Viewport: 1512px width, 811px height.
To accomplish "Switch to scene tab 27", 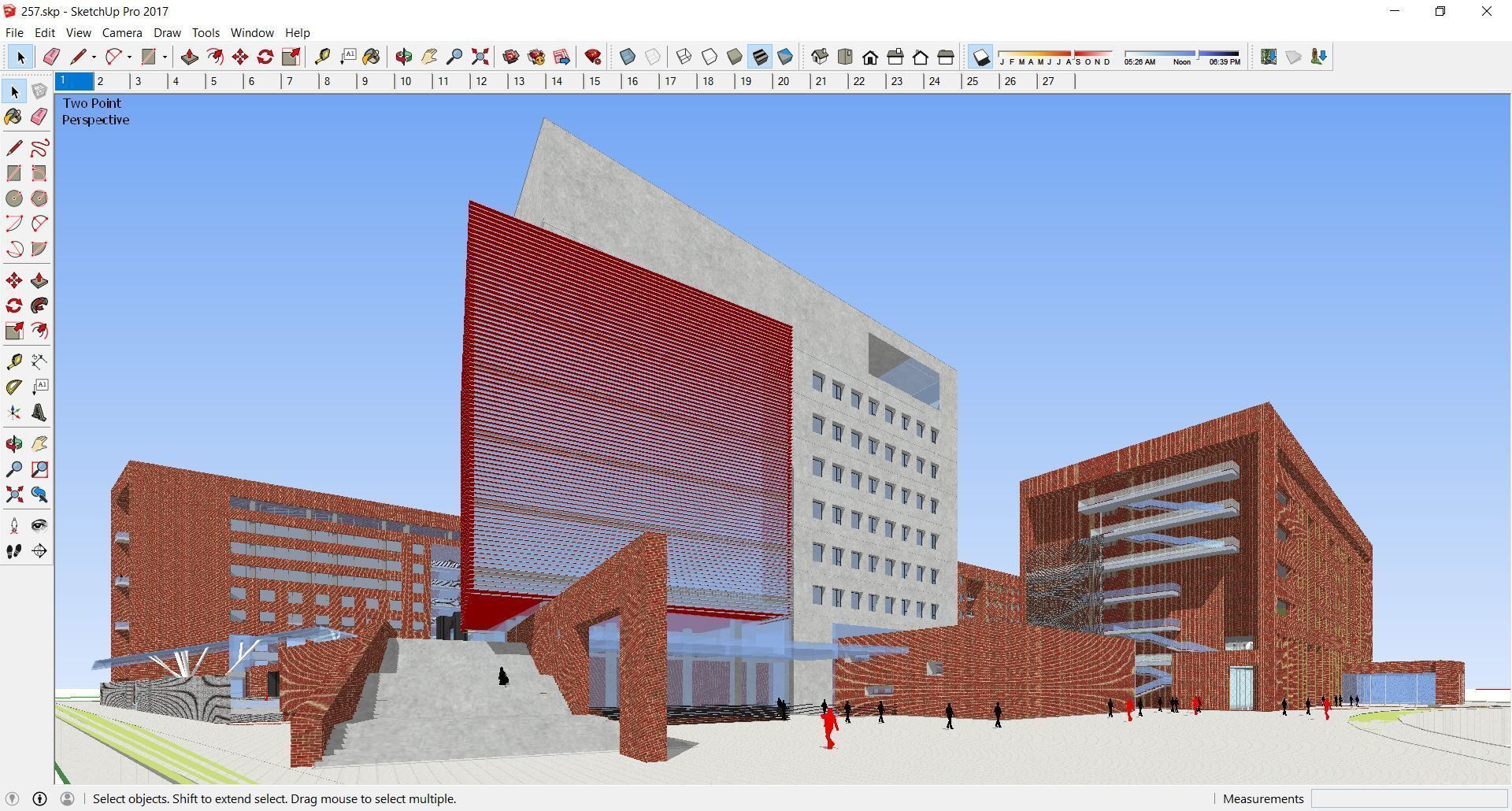I will 1058,81.
